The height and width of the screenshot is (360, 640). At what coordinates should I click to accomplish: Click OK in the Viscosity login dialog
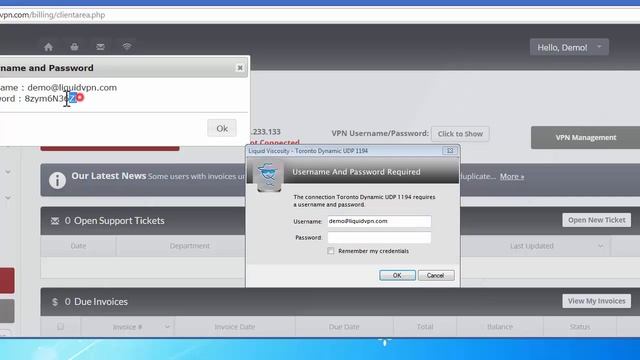pyautogui.click(x=397, y=276)
